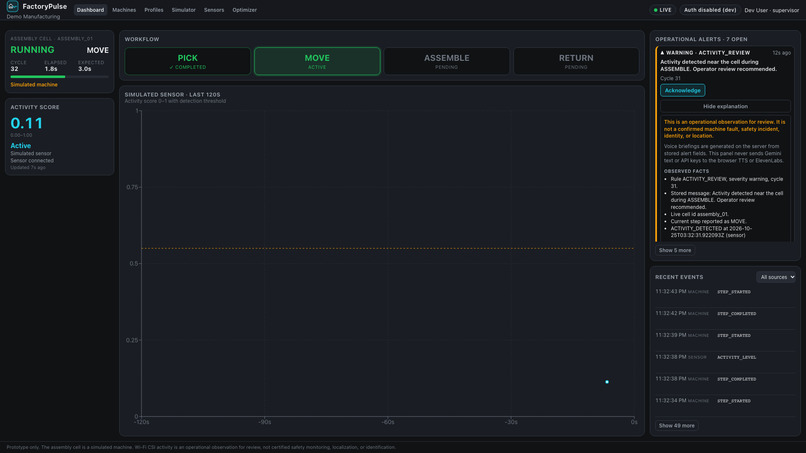Viewport: 806px width, 453px height.
Task: Click Dev User supervisor label
Action: click(x=772, y=10)
